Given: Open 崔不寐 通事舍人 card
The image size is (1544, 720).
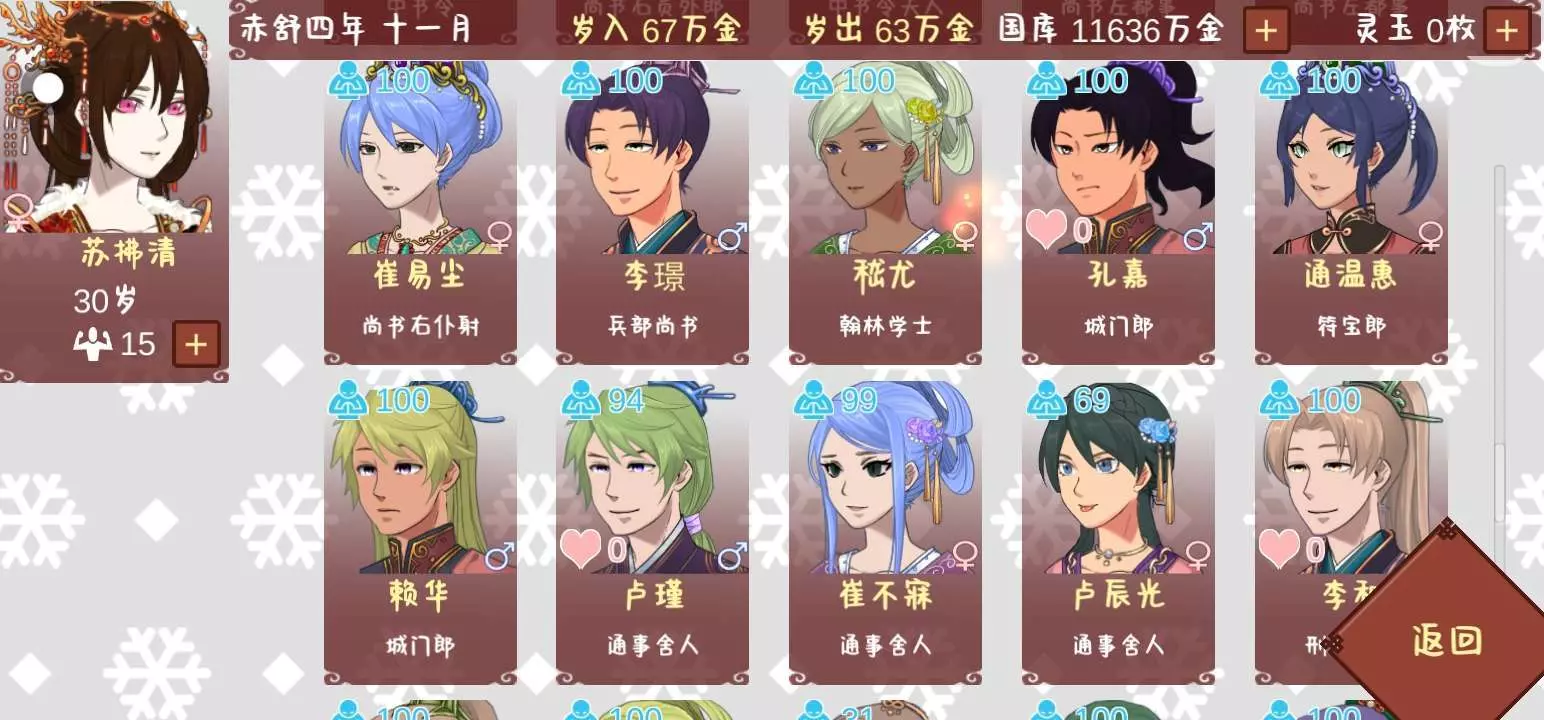Looking at the screenshot, I should click(885, 532).
